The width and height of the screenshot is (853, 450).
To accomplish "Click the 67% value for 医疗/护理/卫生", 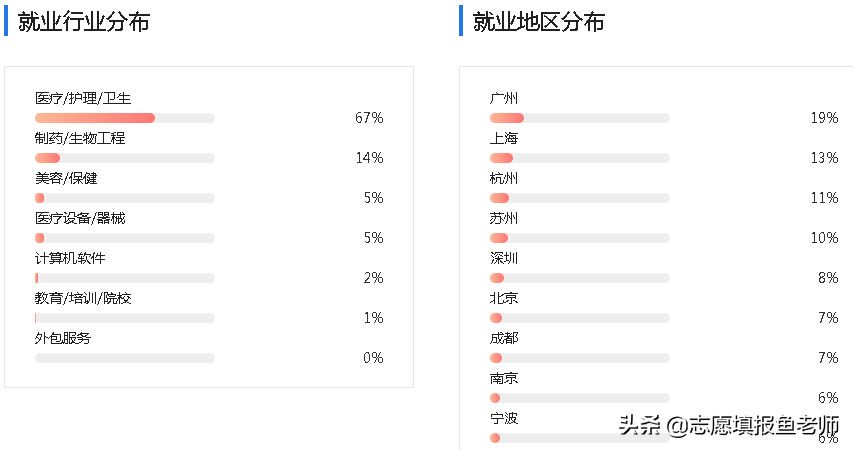I will 369,118.
